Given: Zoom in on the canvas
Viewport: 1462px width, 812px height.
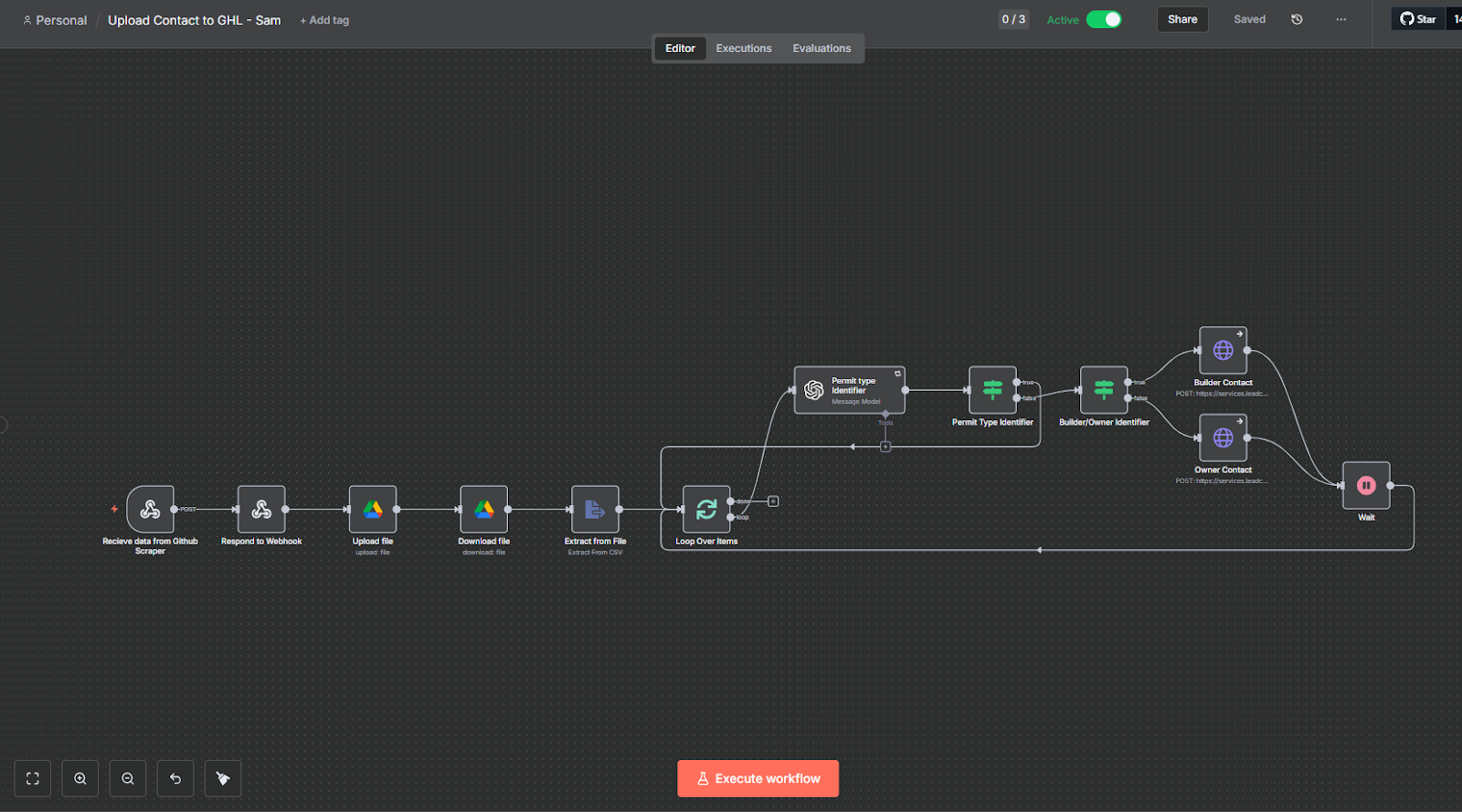Looking at the screenshot, I should pyautogui.click(x=80, y=779).
